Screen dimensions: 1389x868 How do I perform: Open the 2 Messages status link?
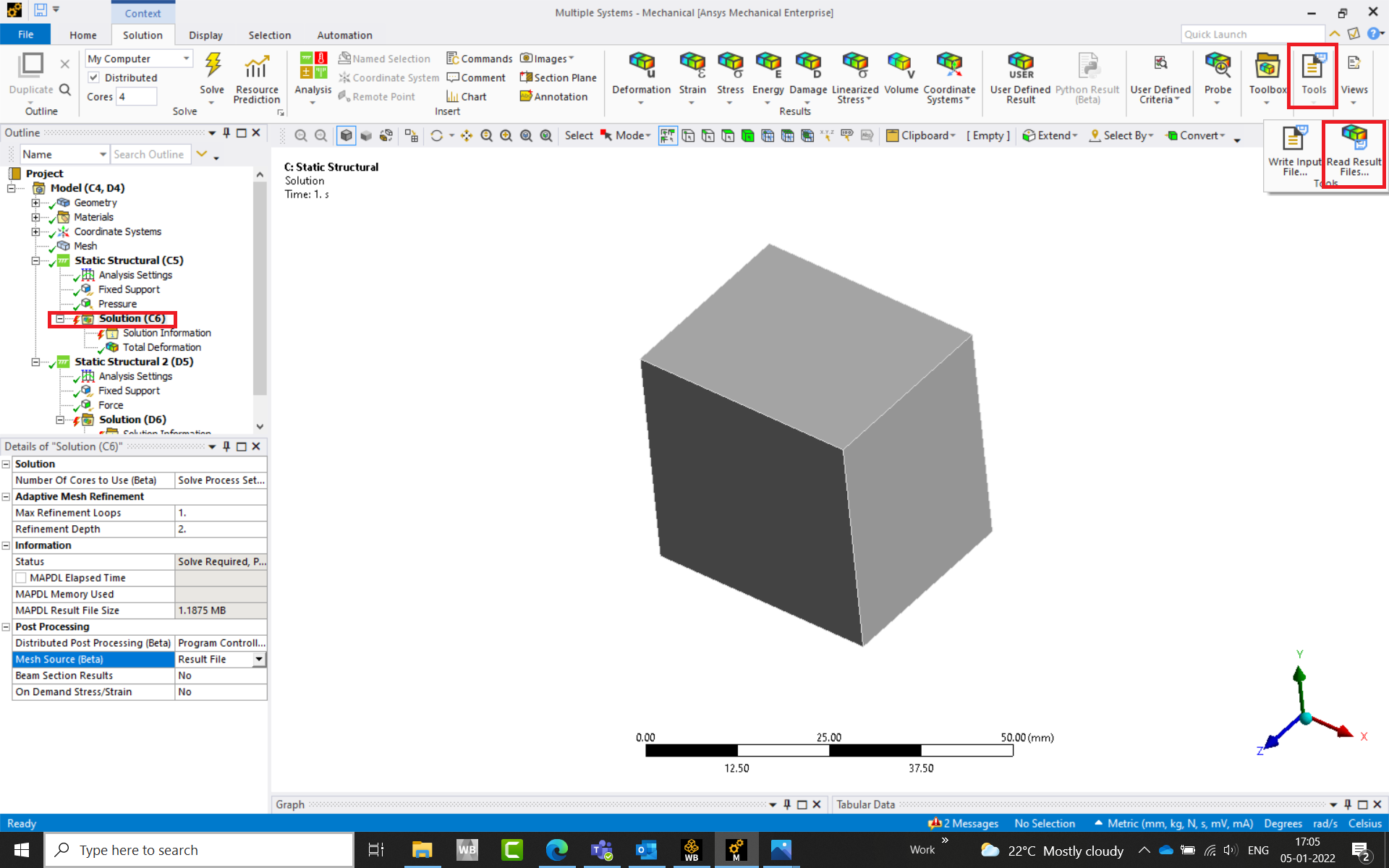(964, 823)
